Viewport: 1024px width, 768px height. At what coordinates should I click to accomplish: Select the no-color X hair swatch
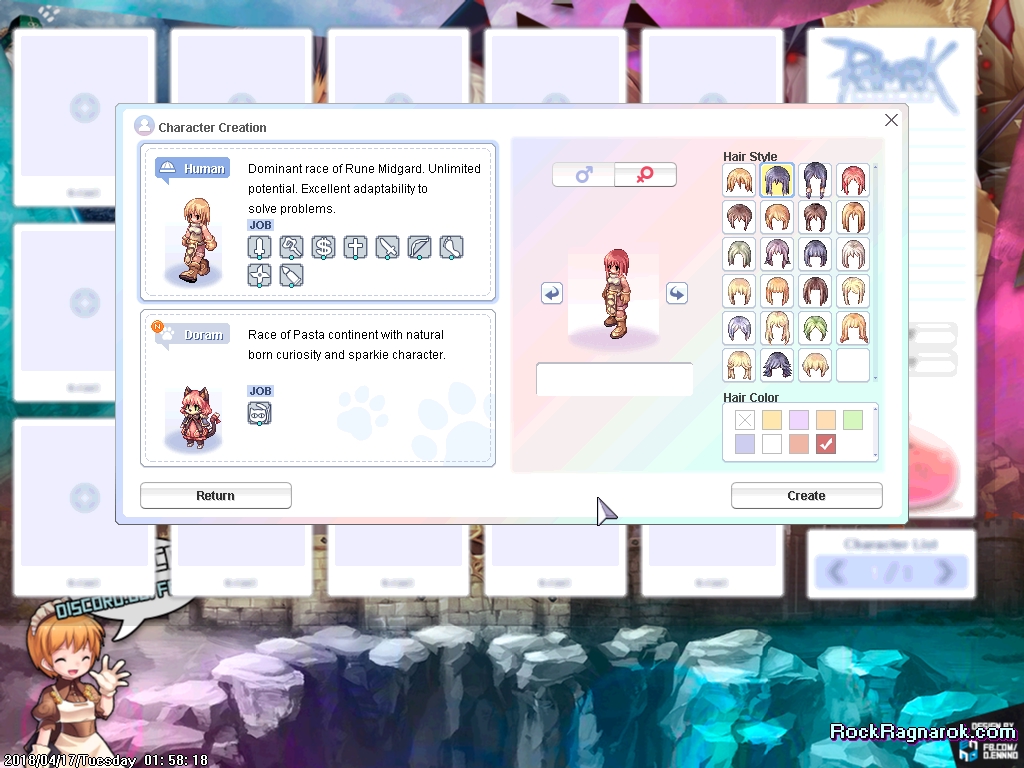click(x=744, y=419)
